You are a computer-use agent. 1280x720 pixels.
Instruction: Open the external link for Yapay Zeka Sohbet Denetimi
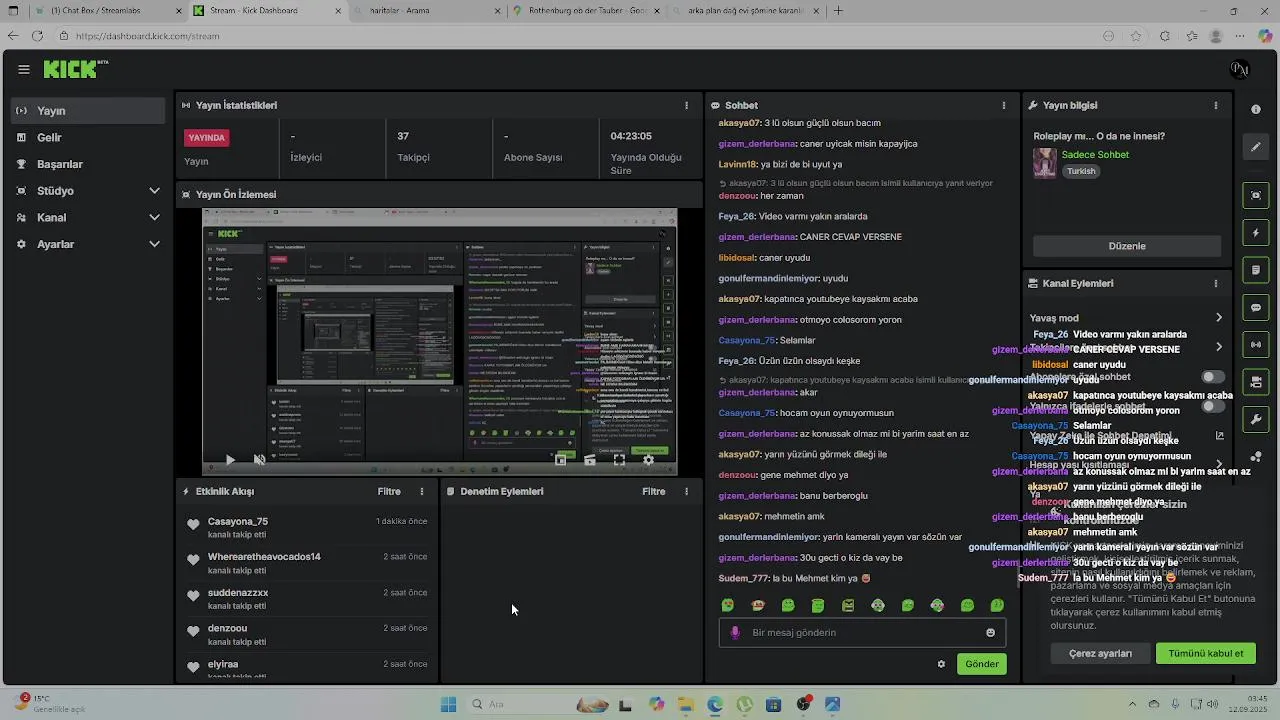point(1219,436)
